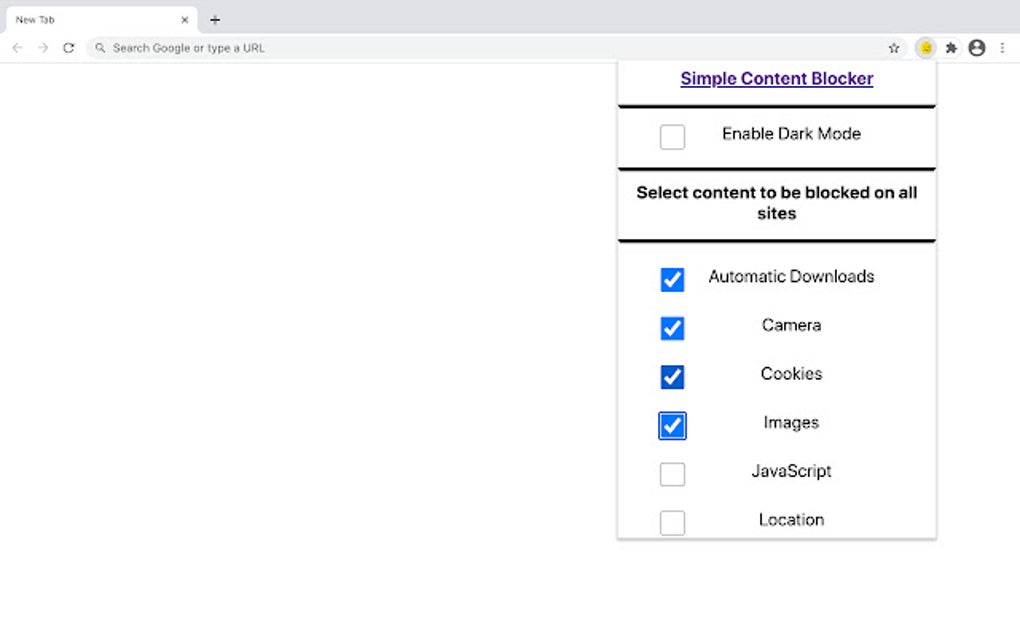
Task: Click the bookmark star icon
Action: tap(892, 47)
